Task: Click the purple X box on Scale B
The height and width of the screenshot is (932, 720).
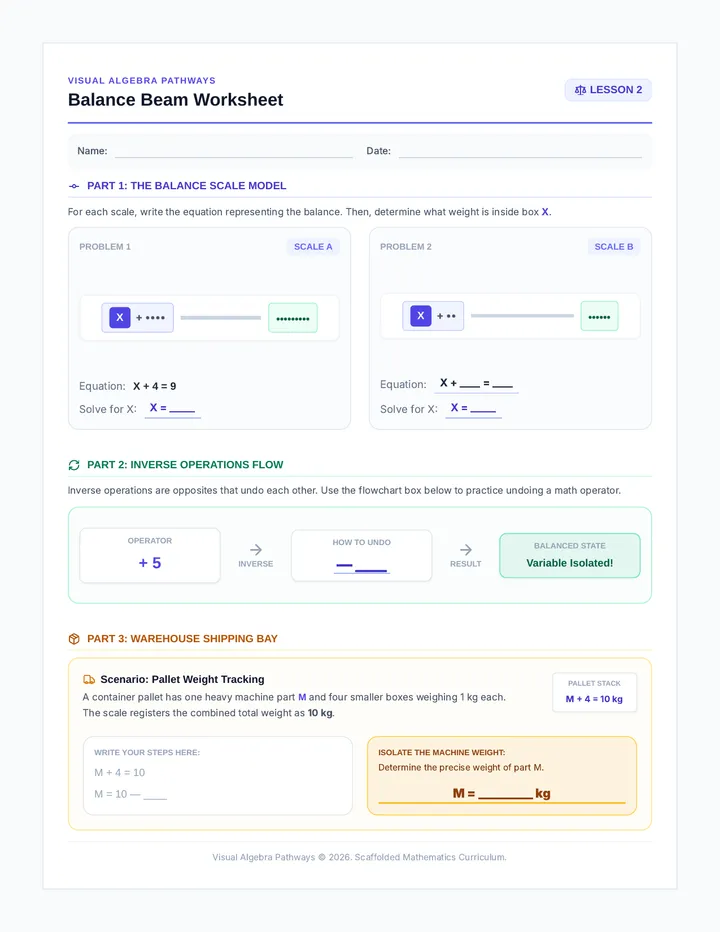Action: coord(420,316)
